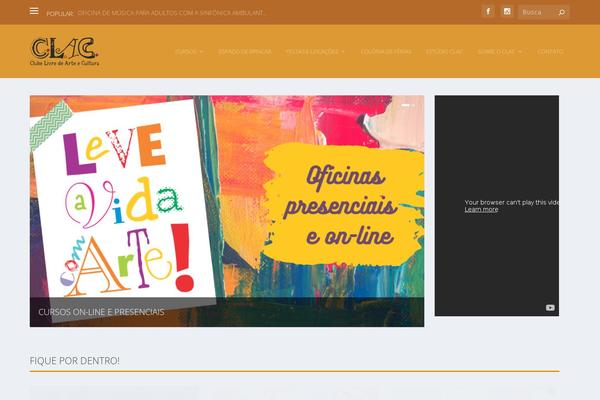Open popular post Oficina de Música para Adultos
This screenshot has height=400, width=600.
(x=171, y=13)
